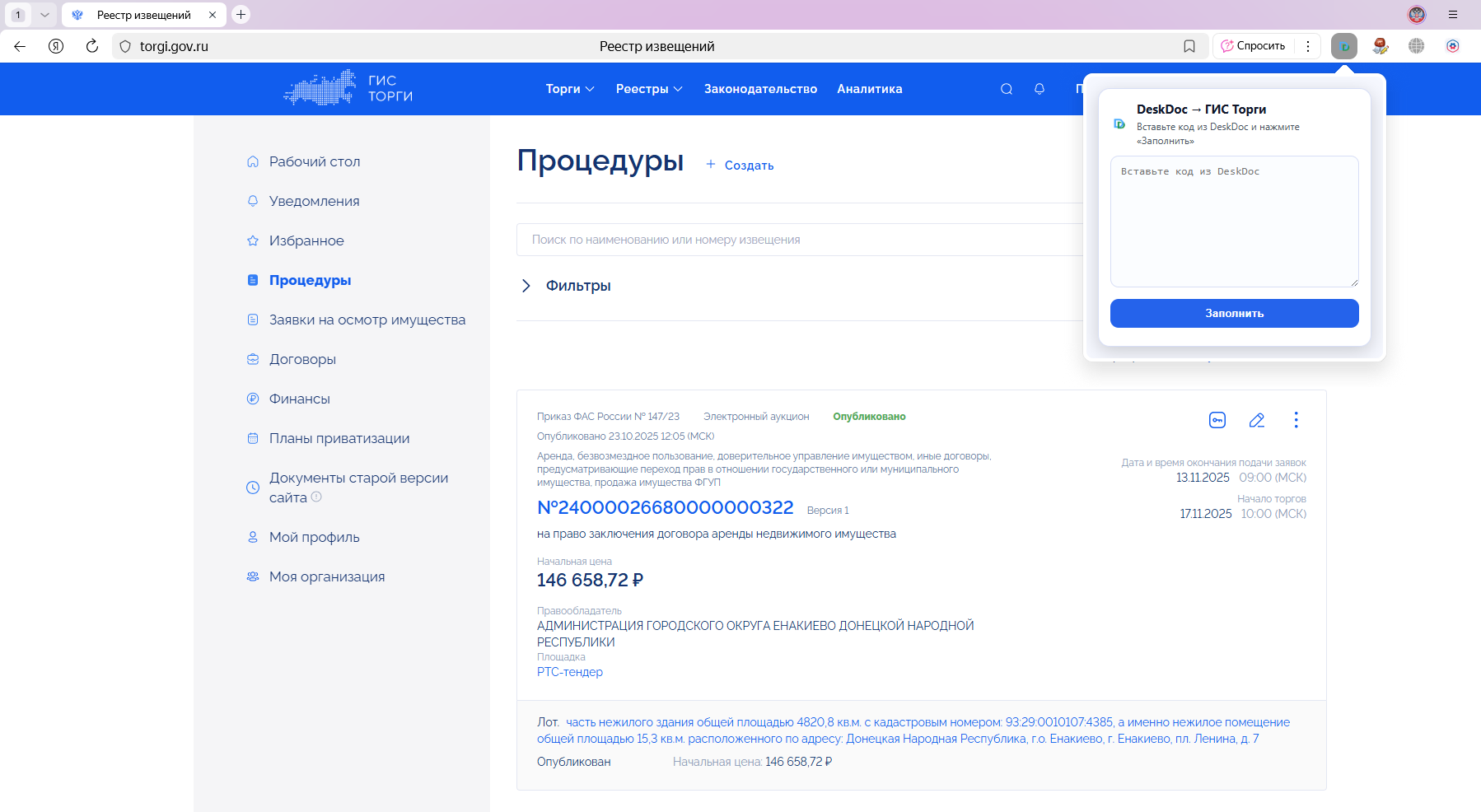
Task: Open the РТС-тендер link
Action: point(569,672)
